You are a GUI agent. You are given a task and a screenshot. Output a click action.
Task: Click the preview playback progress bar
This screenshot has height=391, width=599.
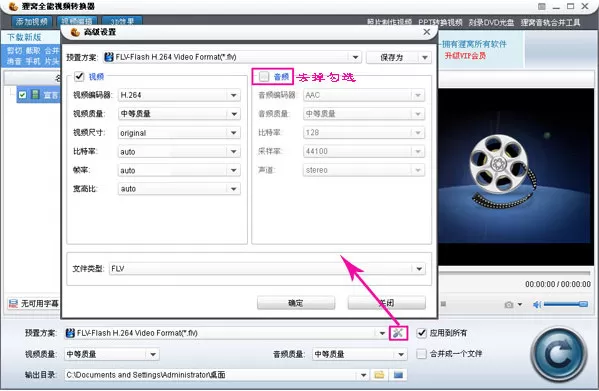(x=514, y=273)
